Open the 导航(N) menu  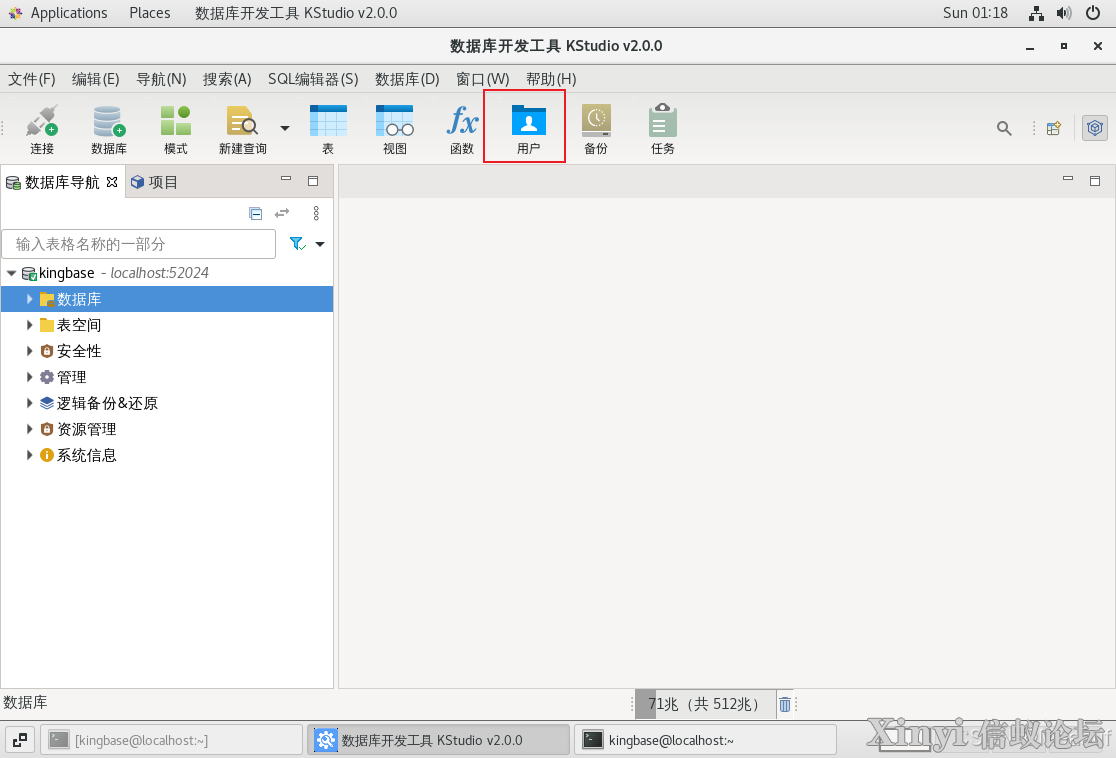click(x=161, y=79)
